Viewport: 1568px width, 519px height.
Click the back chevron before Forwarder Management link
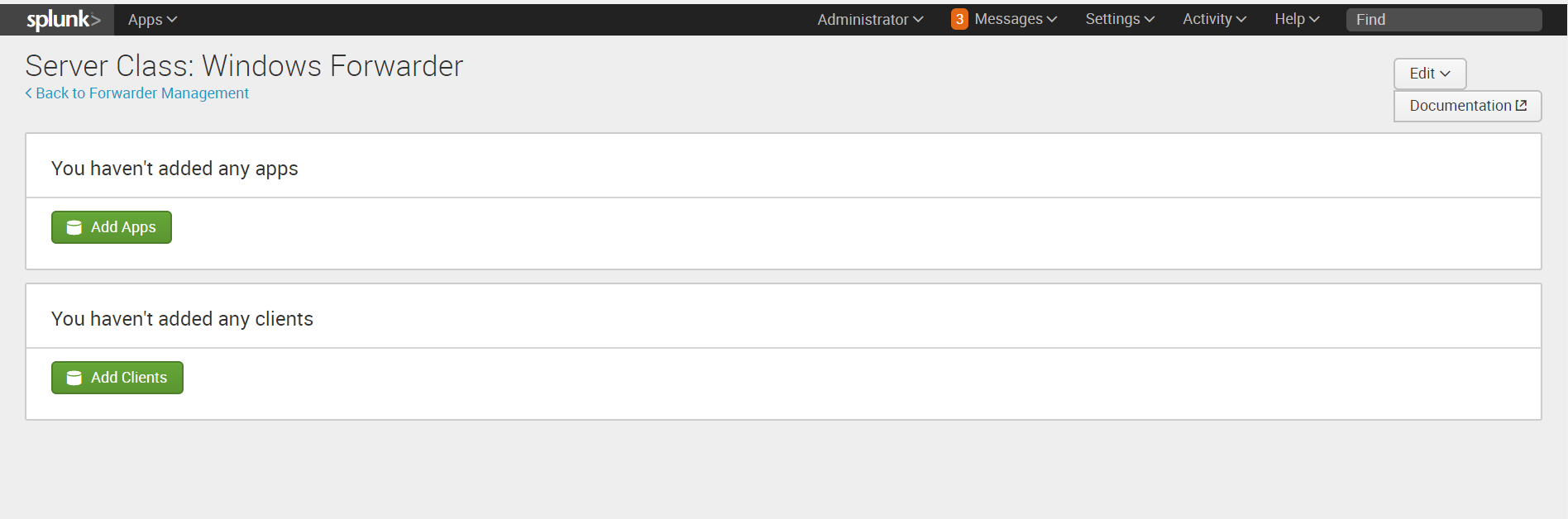28,93
